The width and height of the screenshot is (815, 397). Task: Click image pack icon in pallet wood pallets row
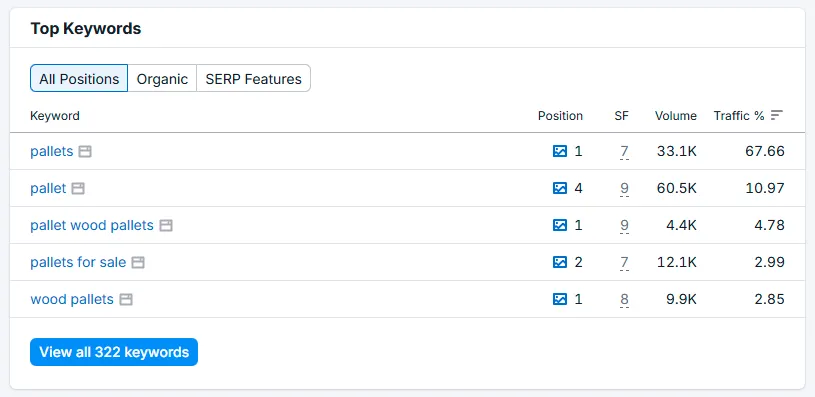pyautogui.click(x=560, y=225)
